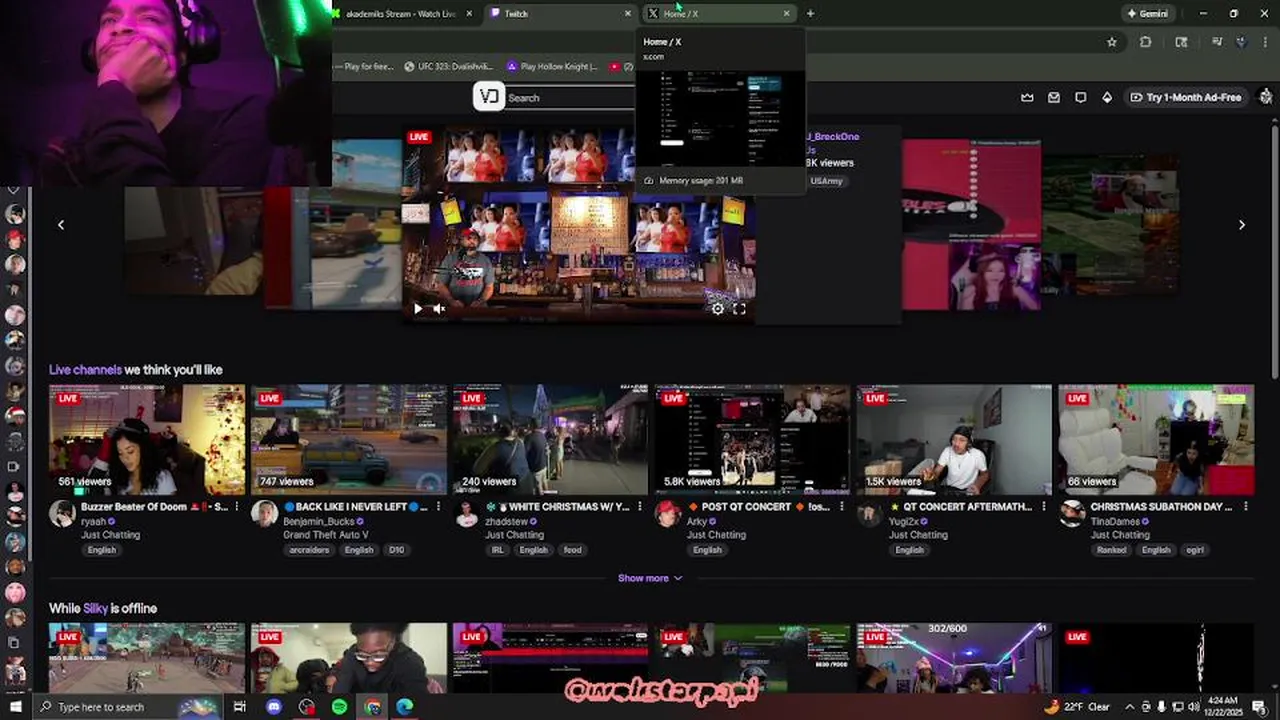Open ryaah stream thumbnail with 561 viewers

tap(147, 440)
